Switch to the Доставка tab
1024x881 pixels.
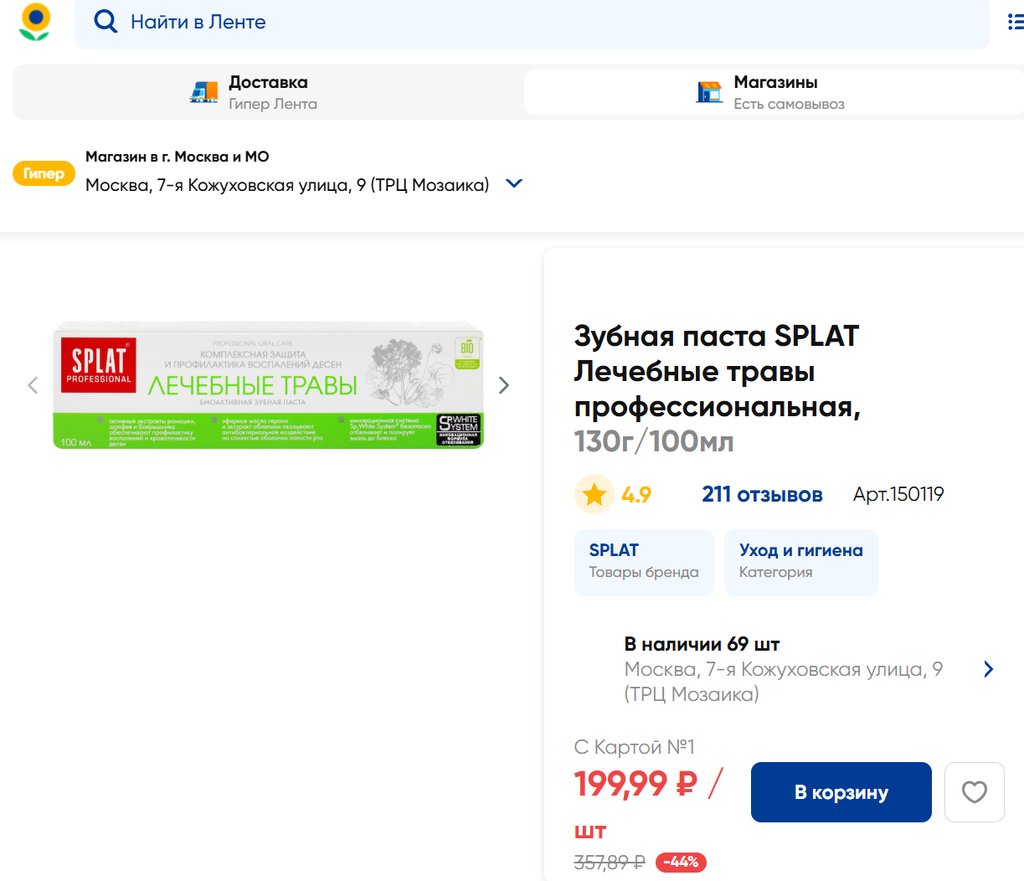pos(268,92)
